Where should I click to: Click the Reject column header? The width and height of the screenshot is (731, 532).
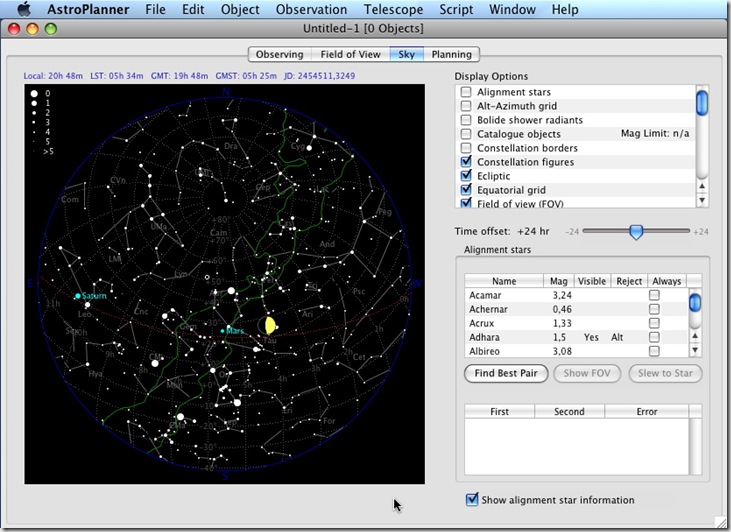pyautogui.click(x=629, y=281)
